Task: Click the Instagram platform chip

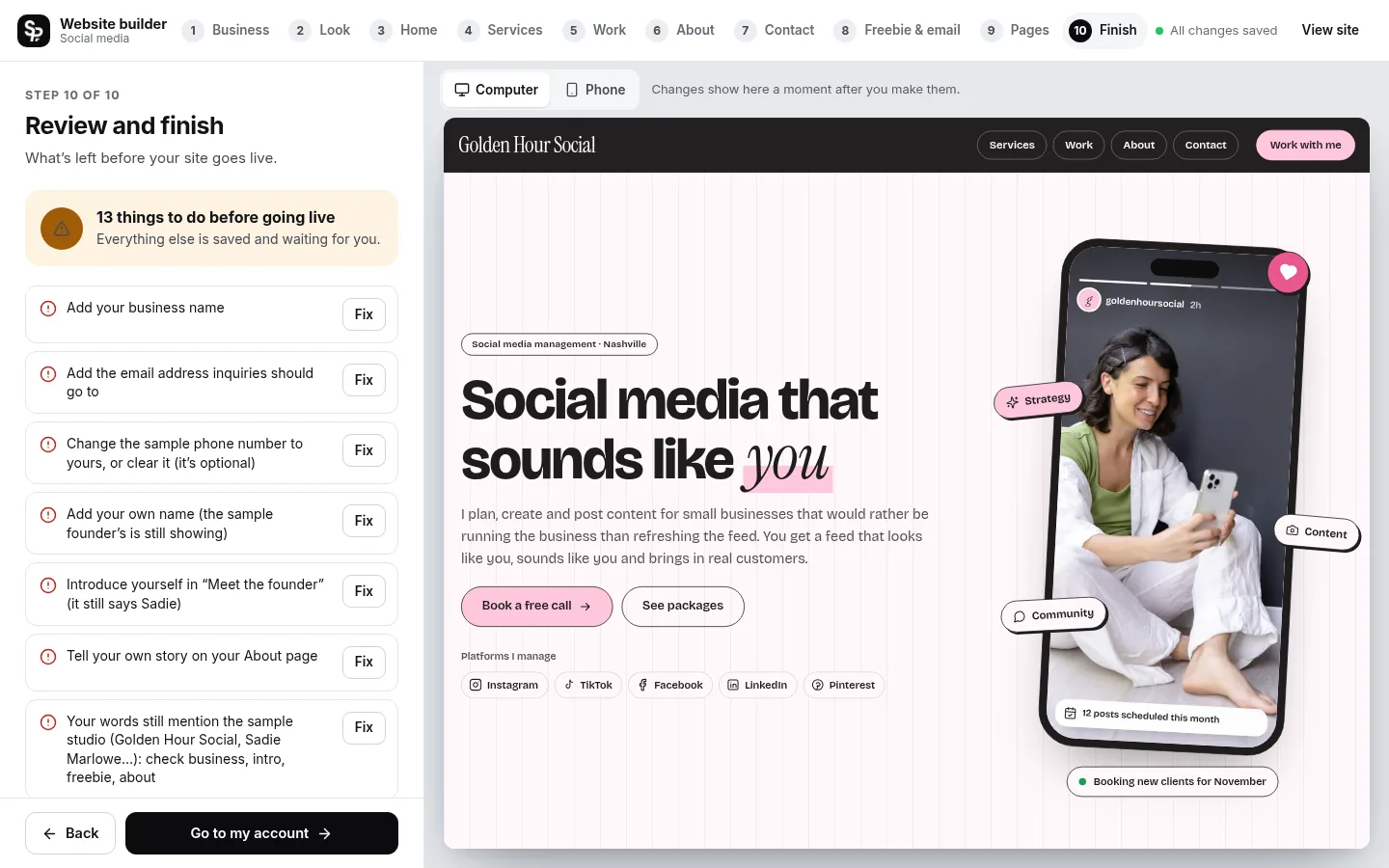Action: (504, 686)
